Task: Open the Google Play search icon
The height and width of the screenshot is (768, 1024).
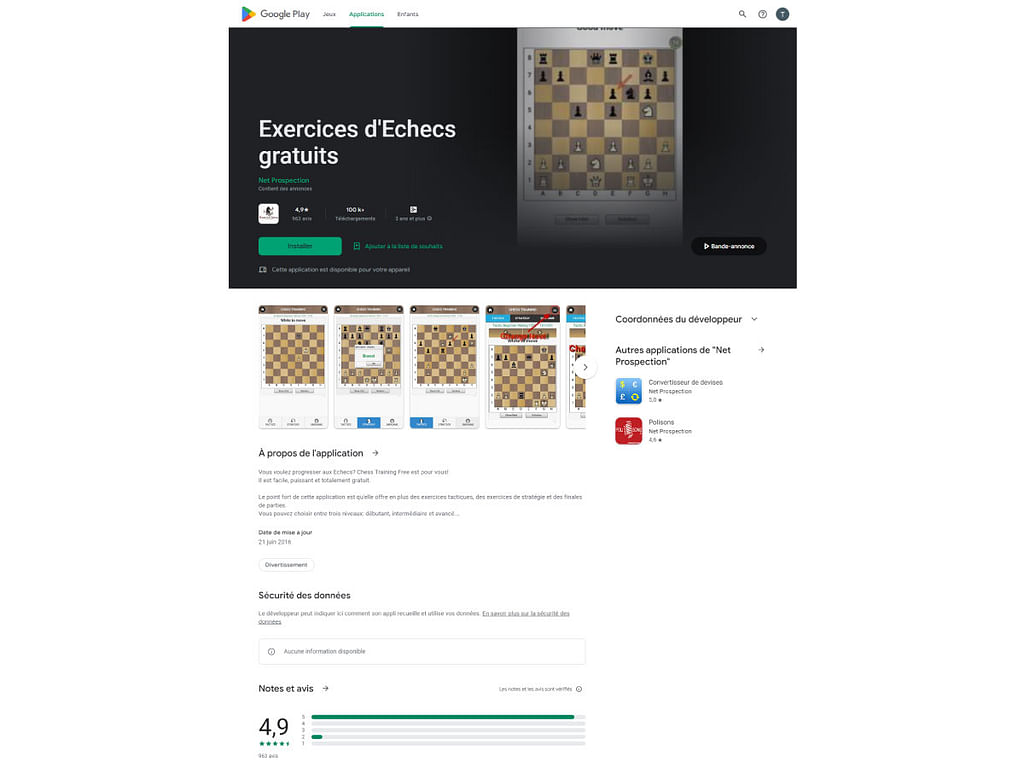Action: click(743, 14)
